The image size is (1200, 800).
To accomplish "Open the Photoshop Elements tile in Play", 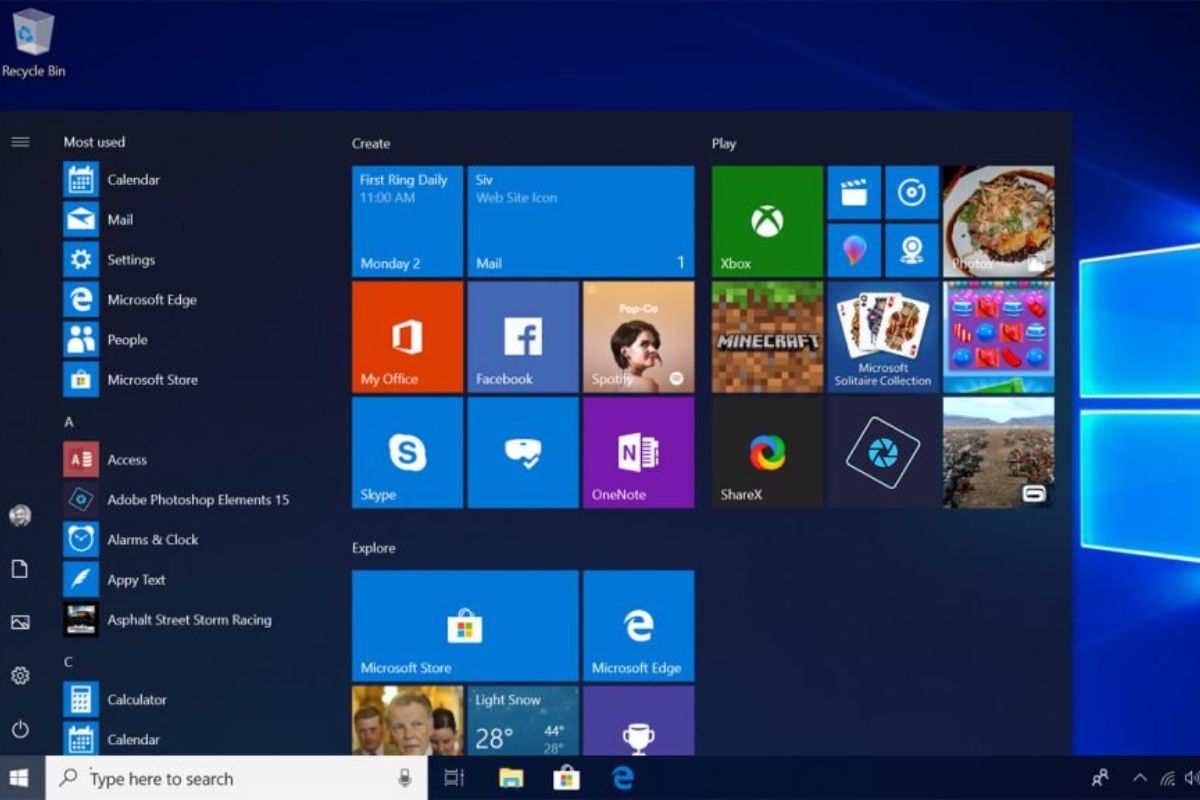I will click(x=883, y=453).
